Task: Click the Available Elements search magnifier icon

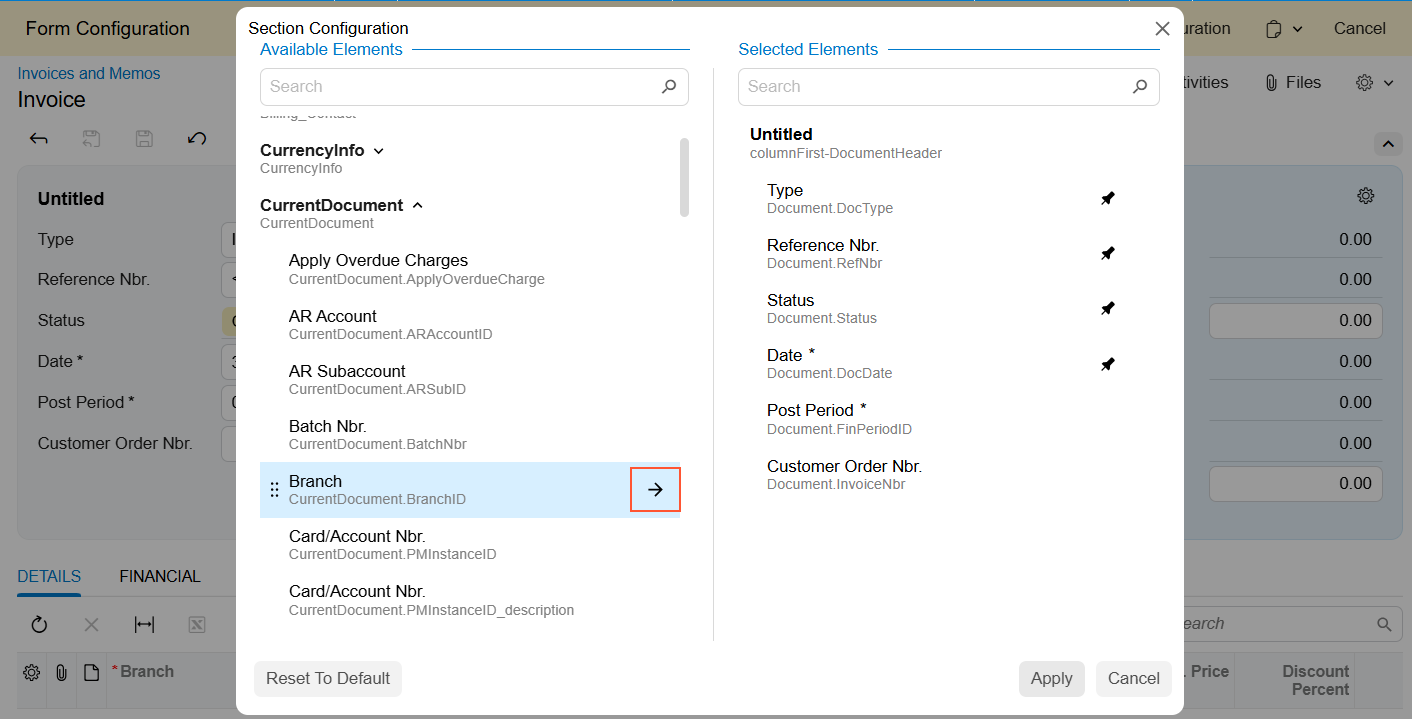Action: click(669, 87)
